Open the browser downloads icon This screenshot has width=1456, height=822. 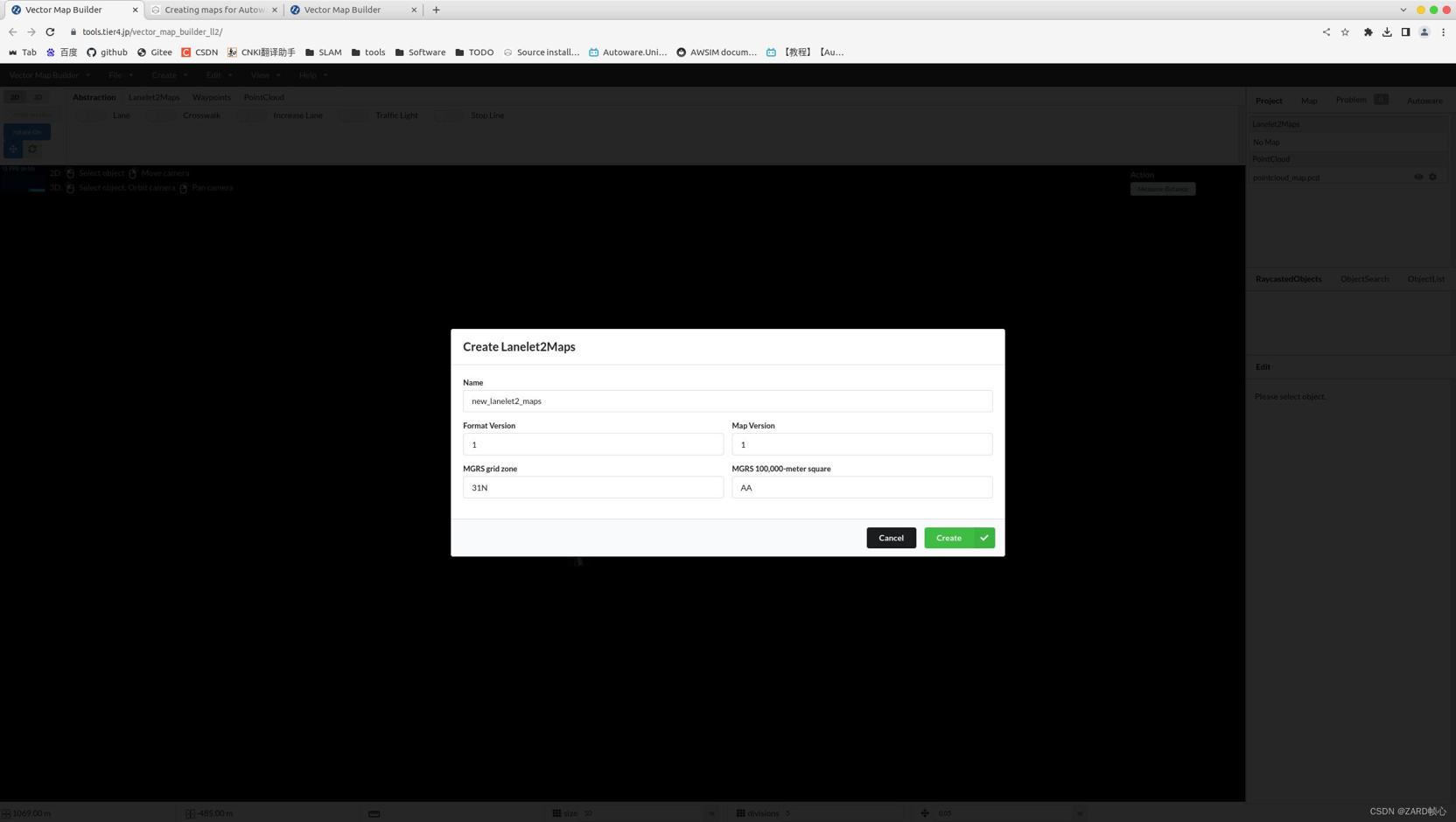click(1387, 31)
